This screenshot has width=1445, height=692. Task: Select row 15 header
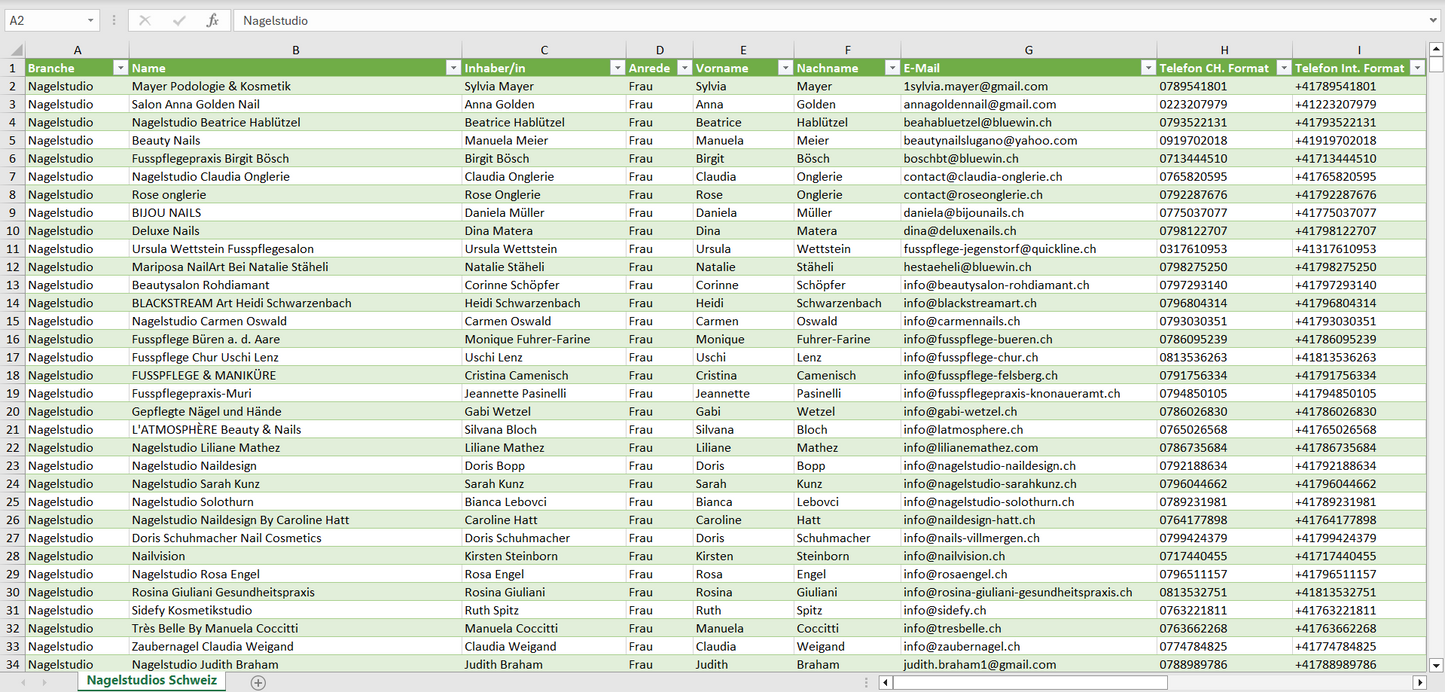tap(12, 321)
